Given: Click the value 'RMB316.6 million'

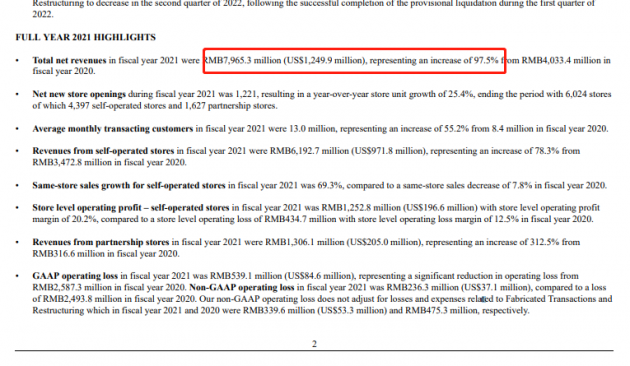Looking at the screenshot, I should (68, 254).
